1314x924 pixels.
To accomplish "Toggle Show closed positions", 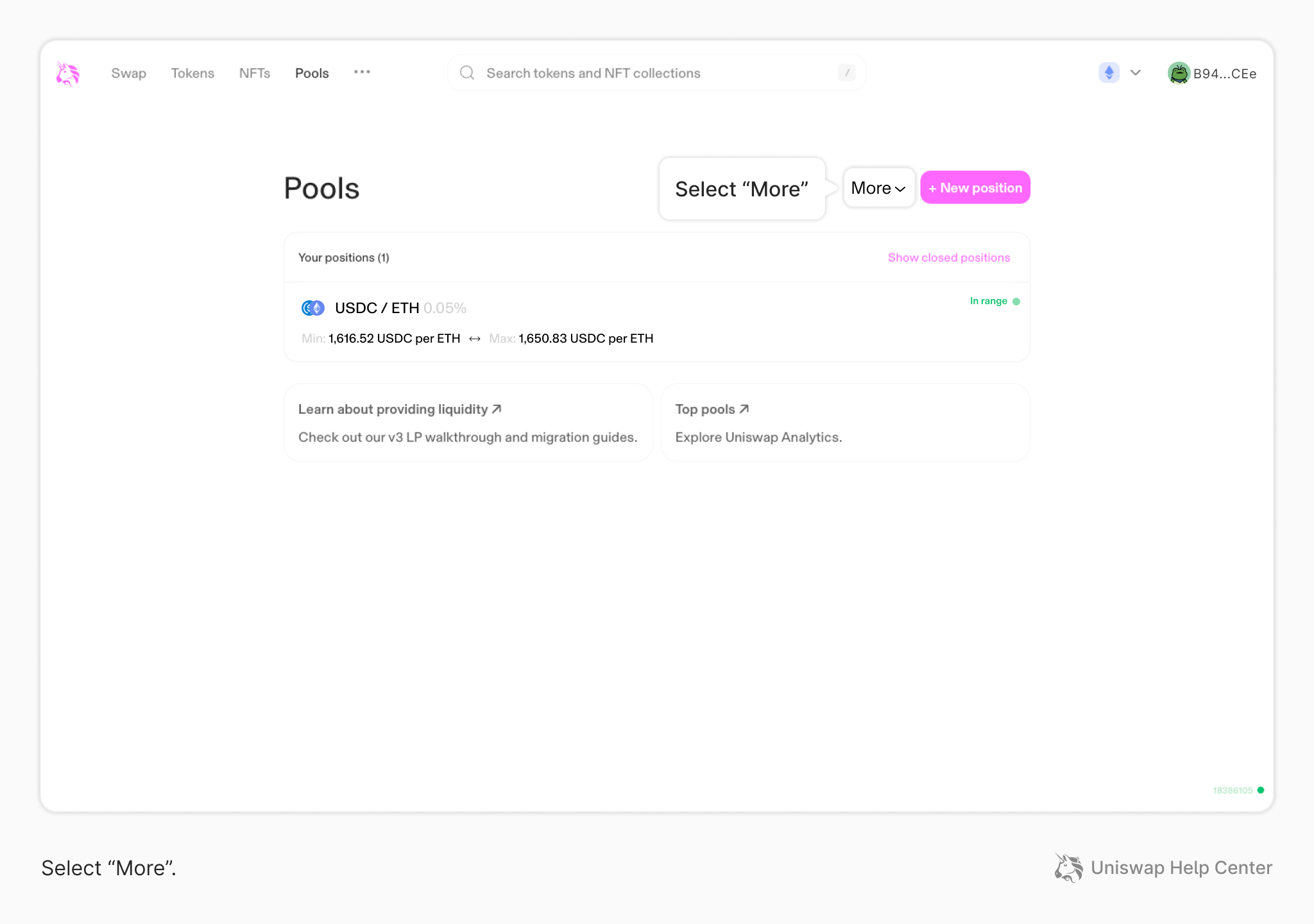I will [x=948, y=257].
